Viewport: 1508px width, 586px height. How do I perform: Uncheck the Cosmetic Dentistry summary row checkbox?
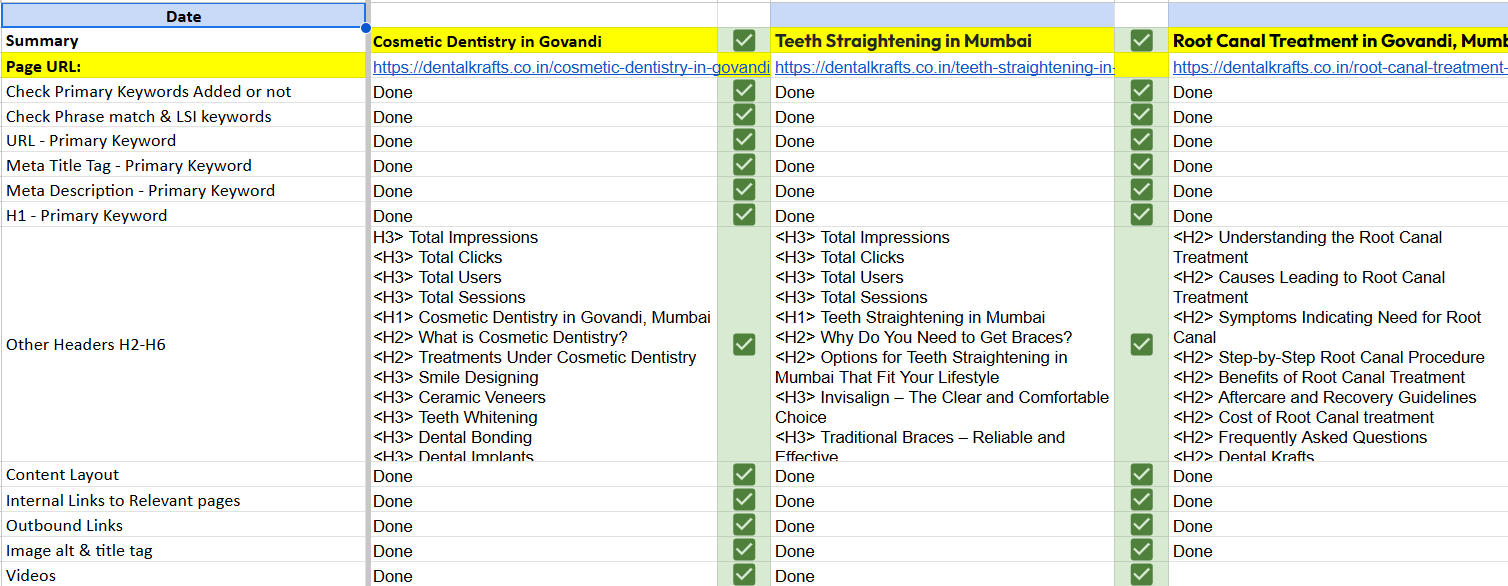click(744, 40)
